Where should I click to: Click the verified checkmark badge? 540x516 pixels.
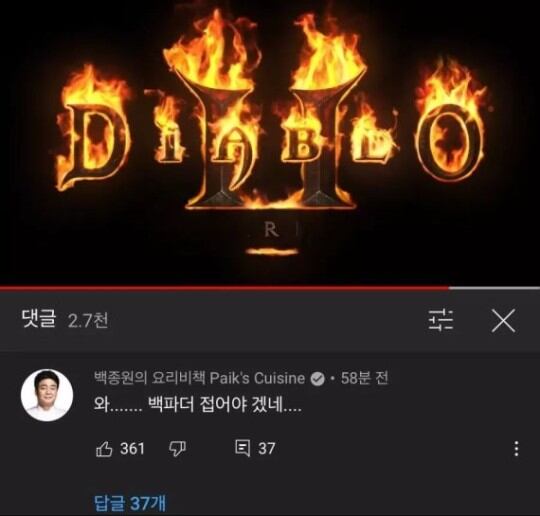coord(317,379)
